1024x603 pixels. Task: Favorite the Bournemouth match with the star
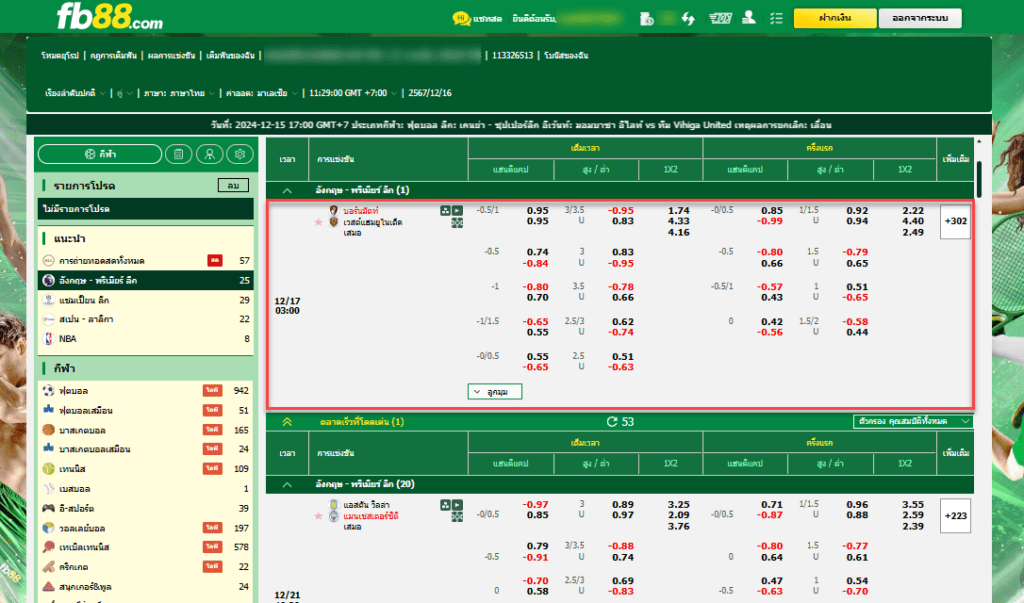318,222
